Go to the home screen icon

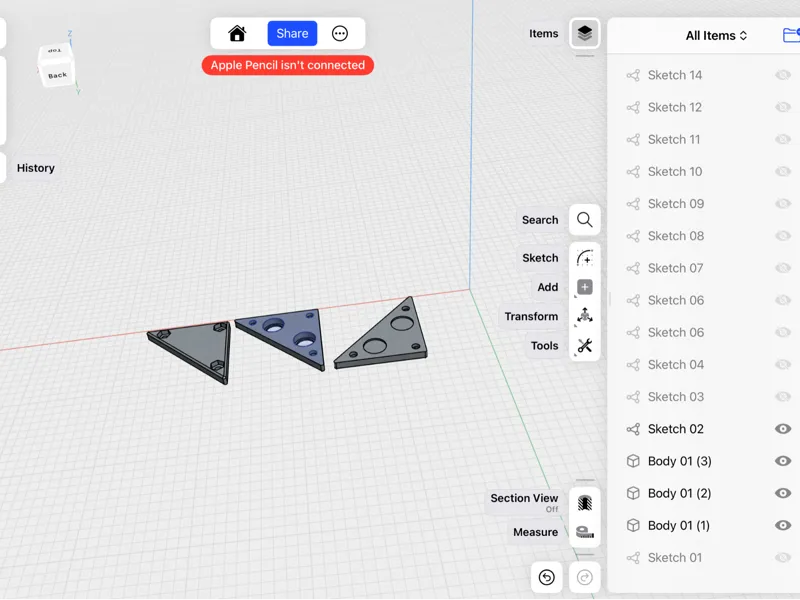click(237, 34)
